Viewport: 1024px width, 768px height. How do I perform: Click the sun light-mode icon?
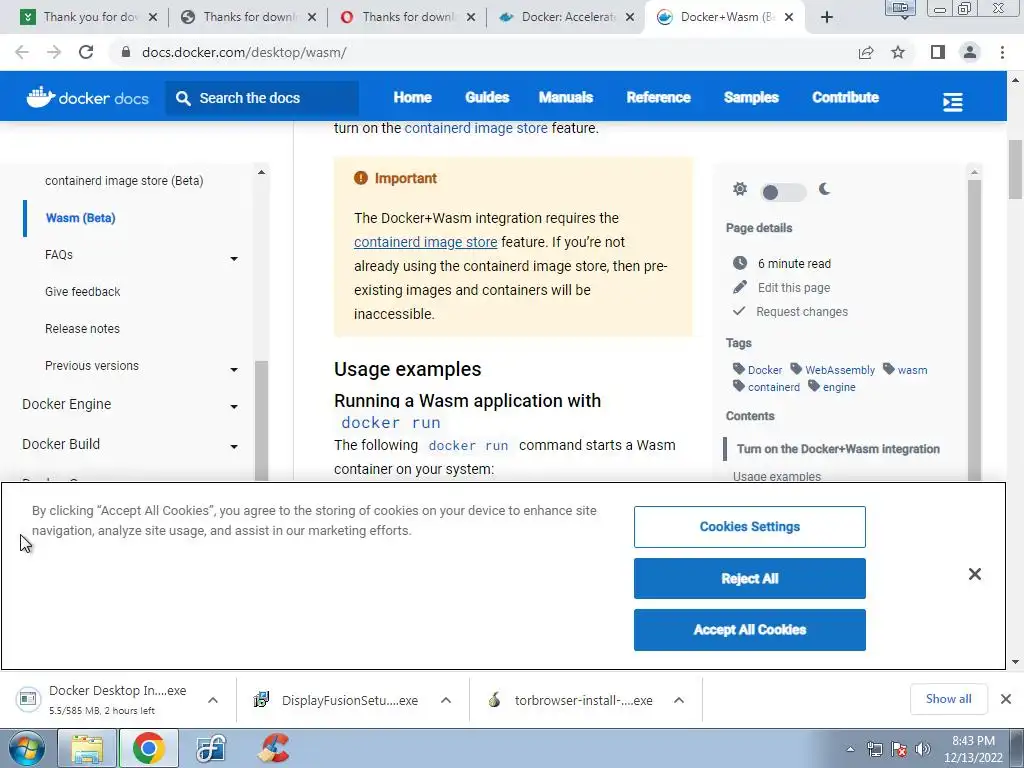point(740,189)
